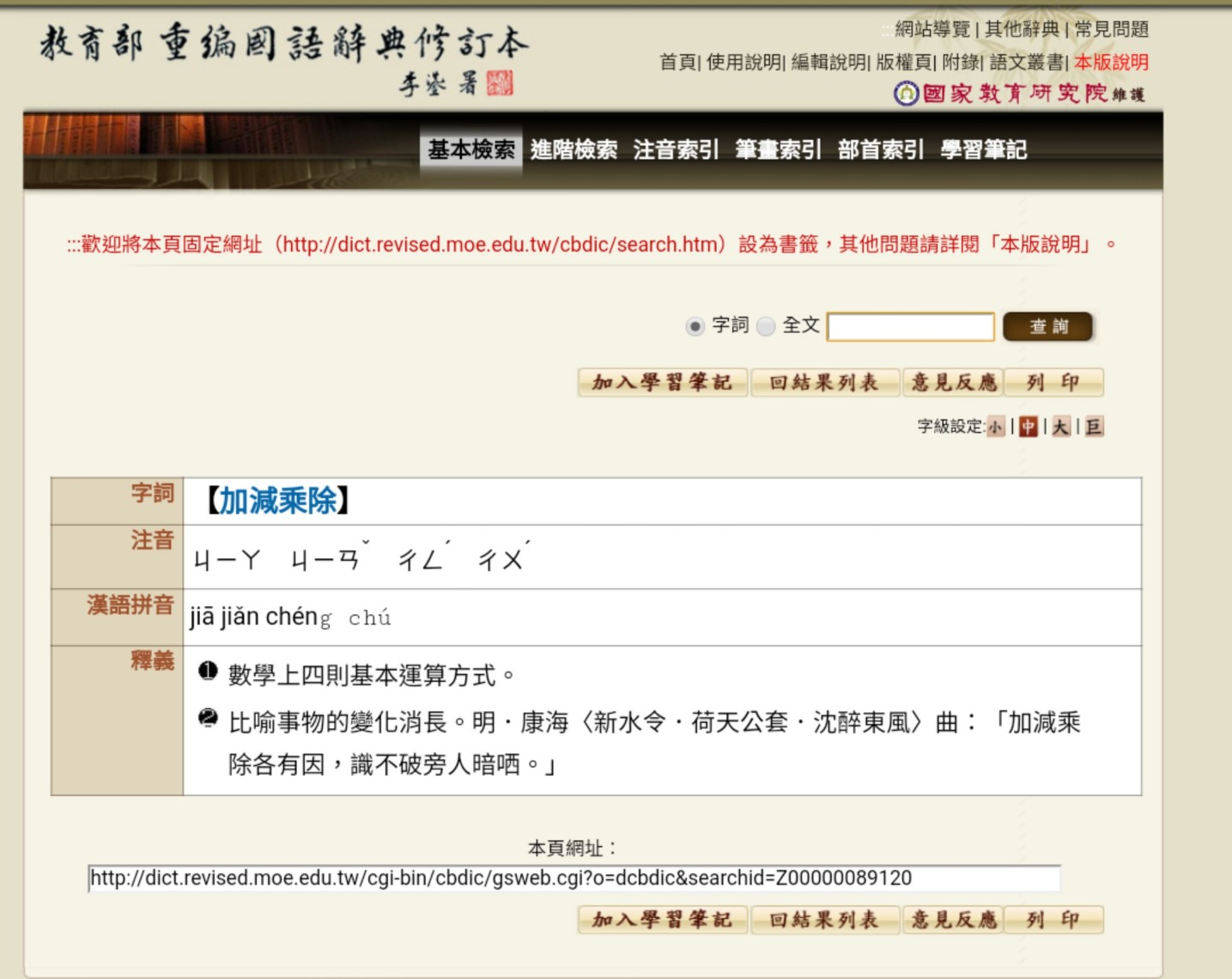Open the 學習筆記 tab

click(983, 150)
